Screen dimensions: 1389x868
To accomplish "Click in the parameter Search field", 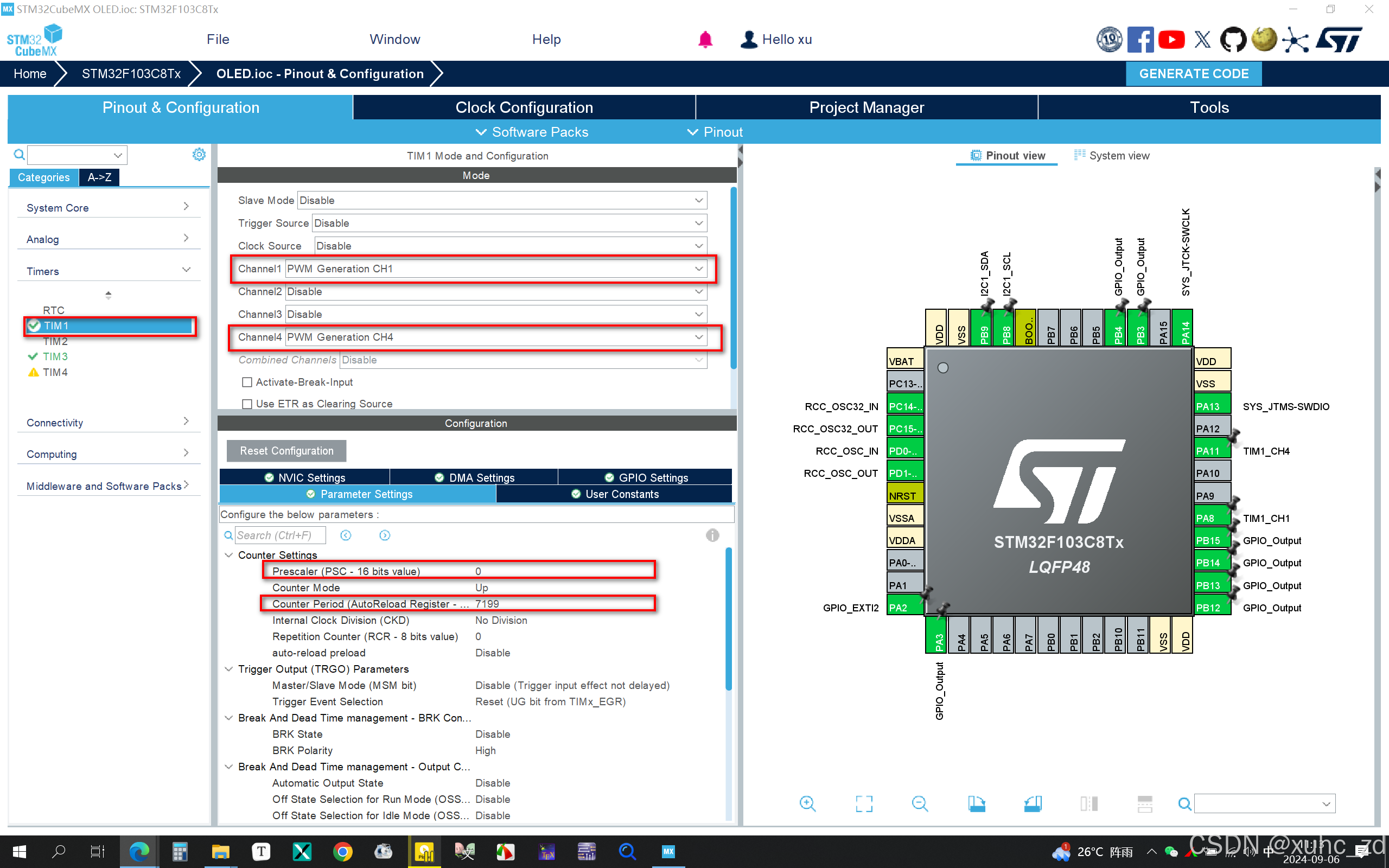I will pos(281,535).
